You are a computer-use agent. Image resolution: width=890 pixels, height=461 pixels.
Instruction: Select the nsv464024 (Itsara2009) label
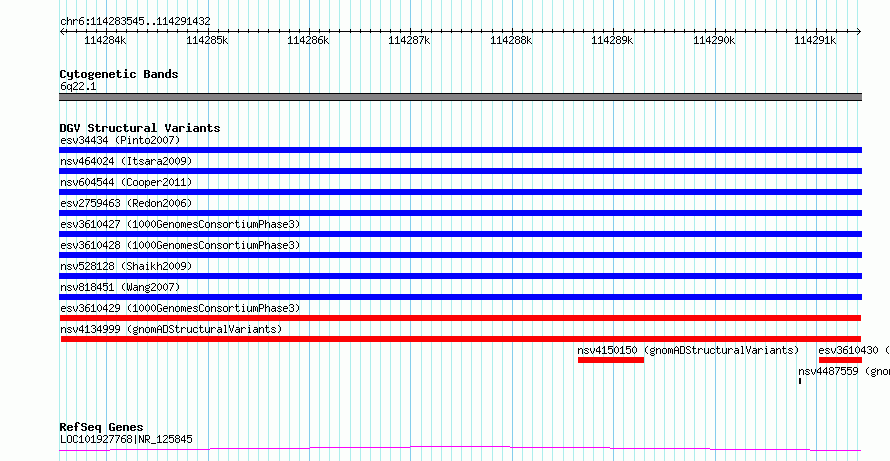pyautogui.click(x=126, y=161)
